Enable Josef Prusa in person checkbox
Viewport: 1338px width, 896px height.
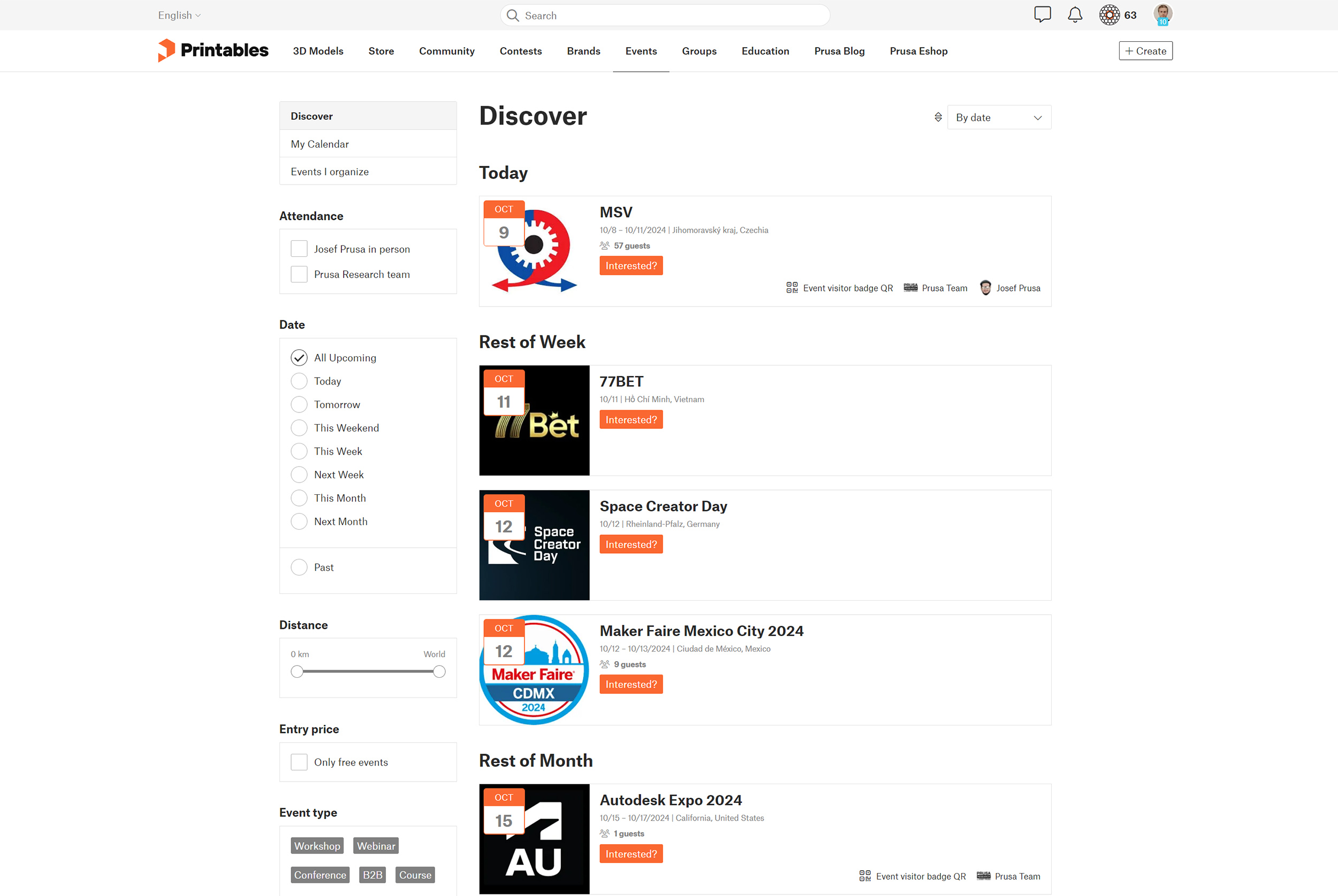[x=299, y=249]
